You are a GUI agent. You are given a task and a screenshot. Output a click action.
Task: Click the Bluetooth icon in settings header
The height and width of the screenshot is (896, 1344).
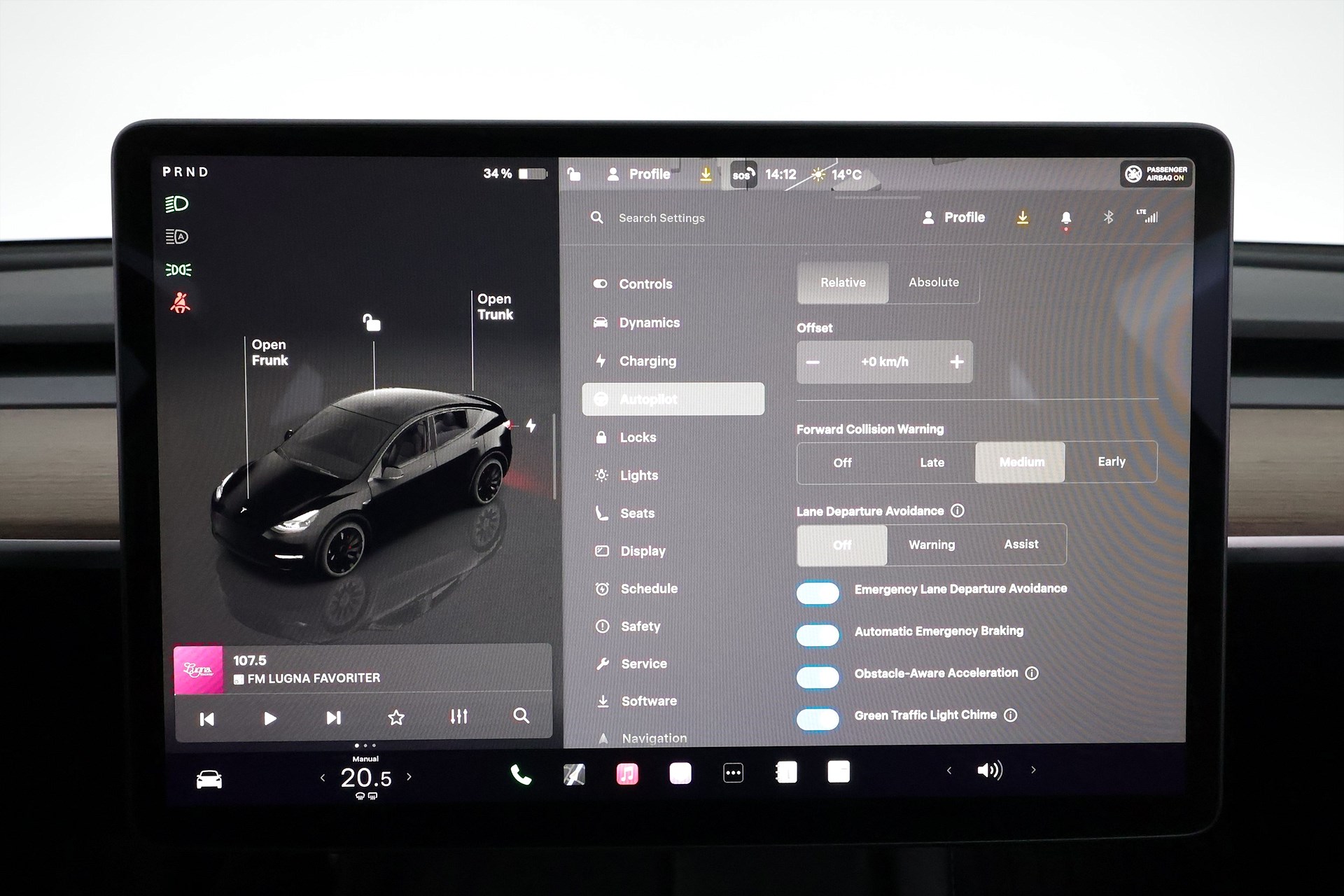tap(1108, 218)
